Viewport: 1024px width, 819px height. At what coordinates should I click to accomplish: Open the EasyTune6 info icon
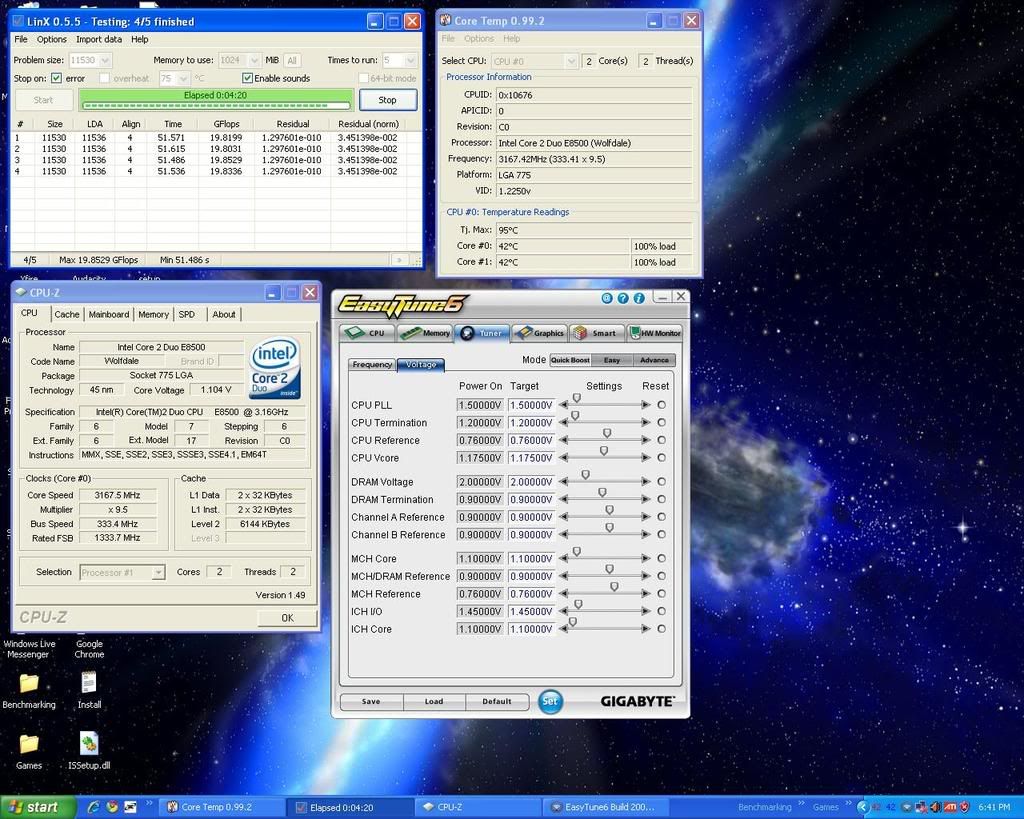(639, 298)
